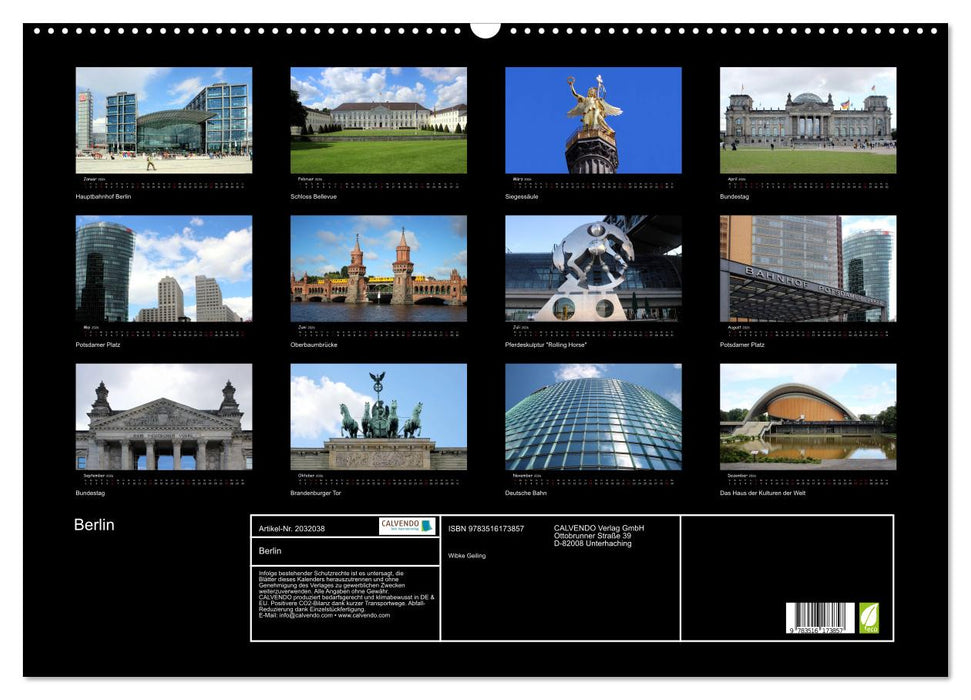Viewport: 971px width, 700px height.
Task: Click the author name Wibke Geiling
Action: [467, 555]
